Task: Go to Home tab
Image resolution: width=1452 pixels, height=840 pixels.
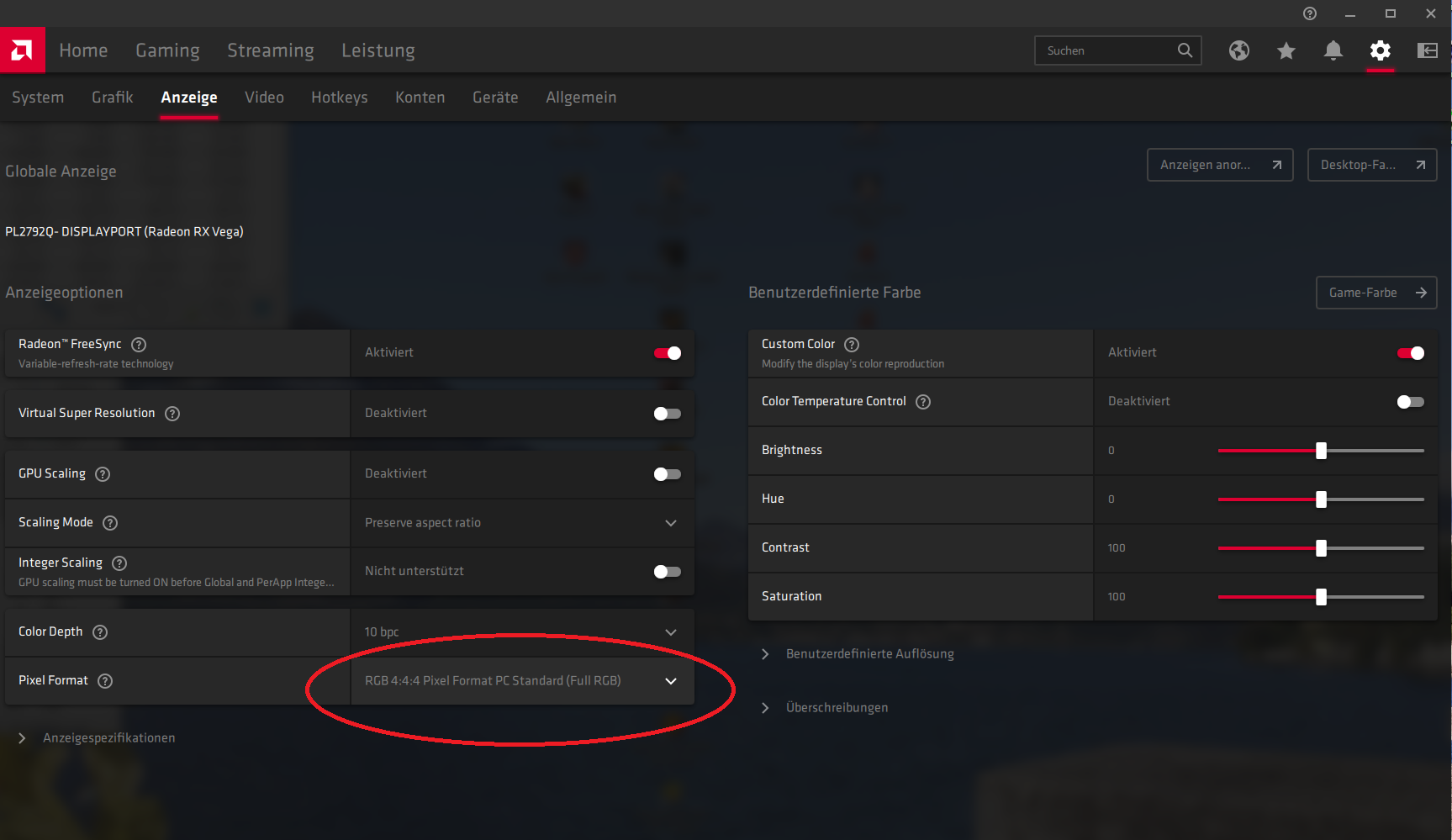Action: tap(83, 50)
